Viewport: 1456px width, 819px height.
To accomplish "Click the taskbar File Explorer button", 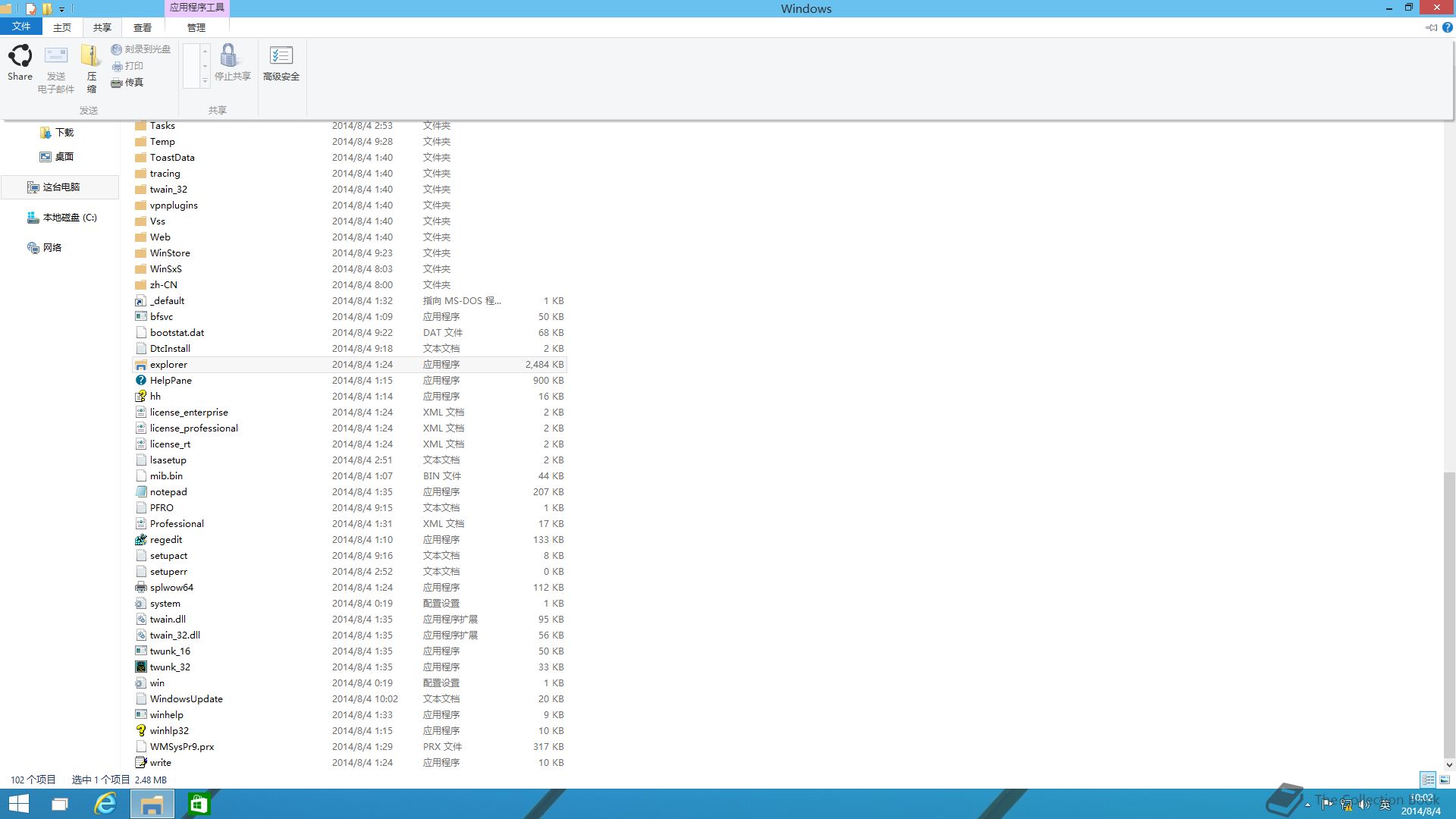I will (x=152, y=804).
